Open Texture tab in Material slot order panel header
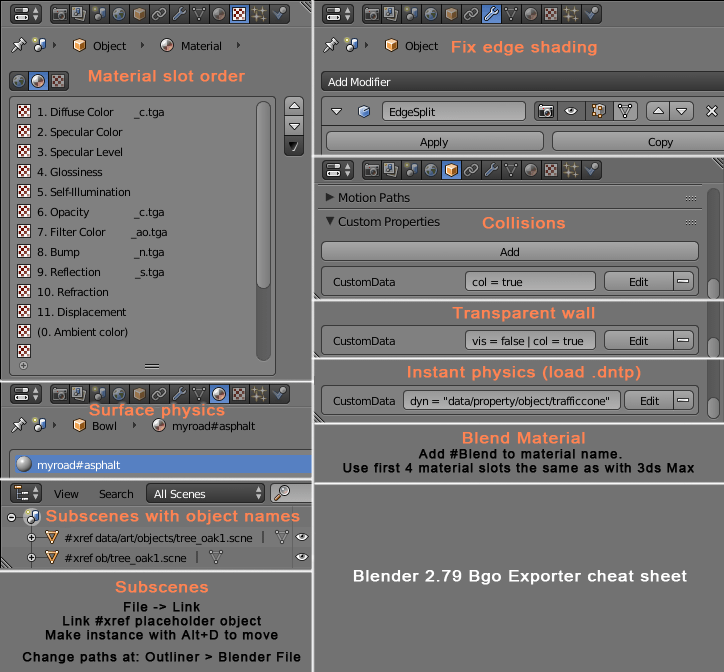The image size is (724, 672). 239,14
